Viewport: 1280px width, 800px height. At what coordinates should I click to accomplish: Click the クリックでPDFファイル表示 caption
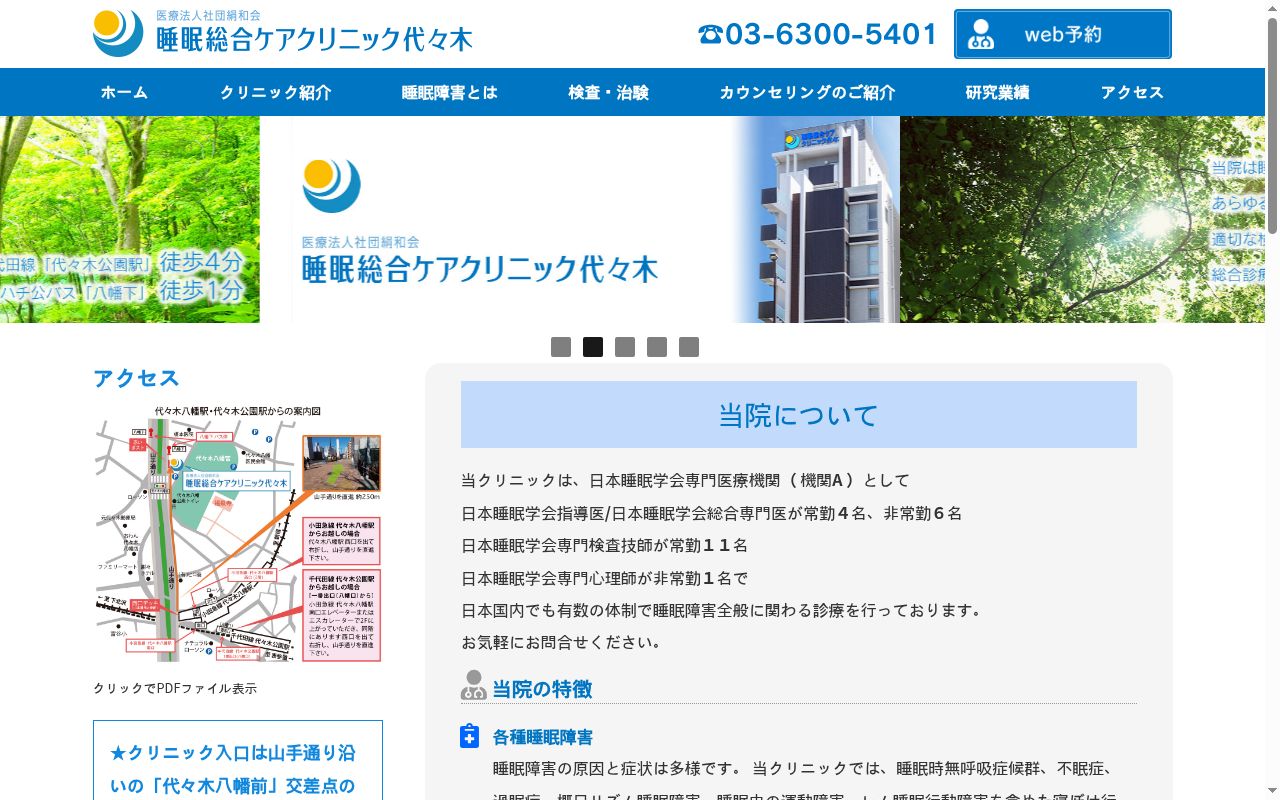(x=175, y=688)
